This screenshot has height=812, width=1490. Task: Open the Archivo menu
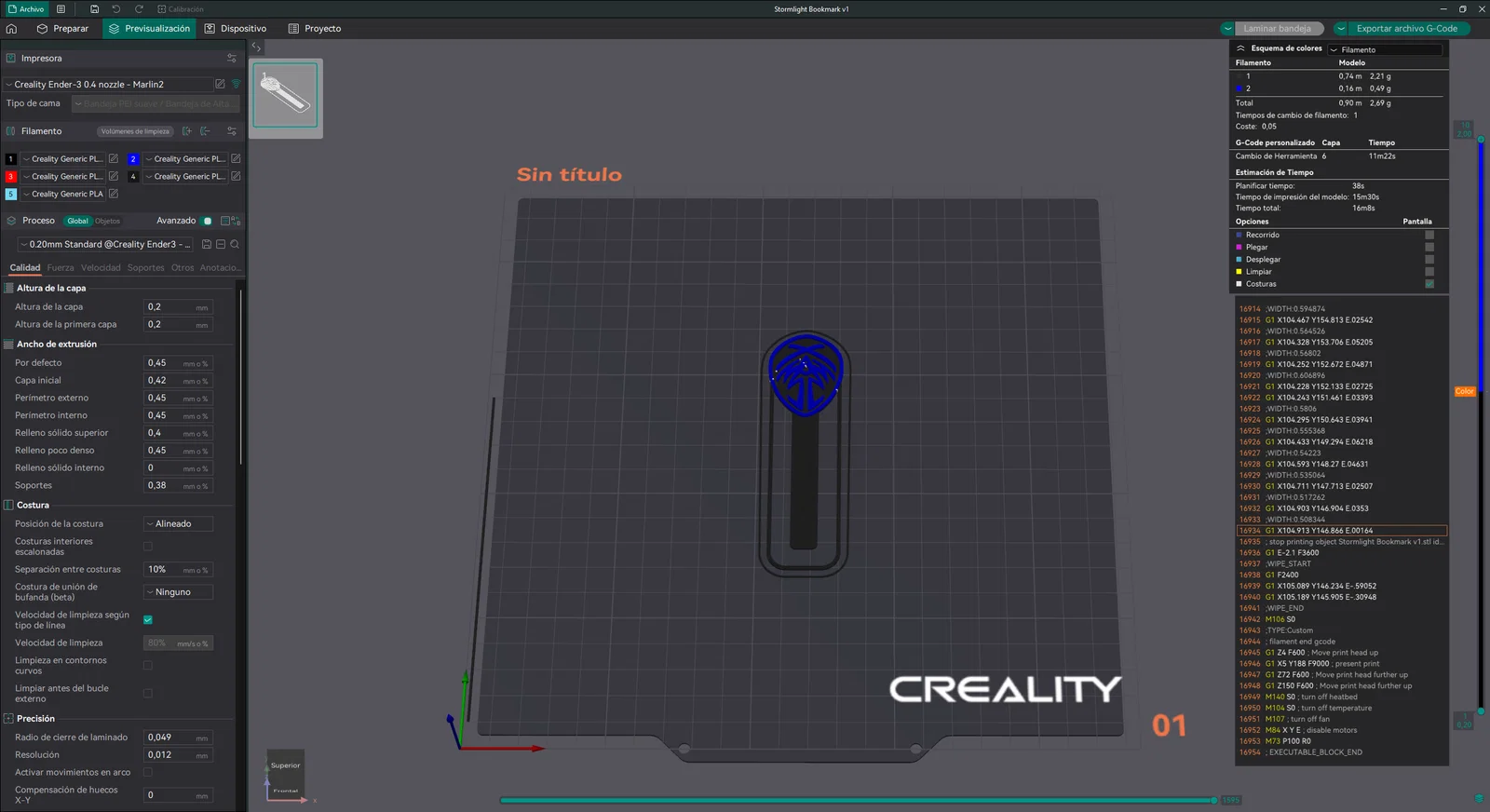[x=26, y=9]
